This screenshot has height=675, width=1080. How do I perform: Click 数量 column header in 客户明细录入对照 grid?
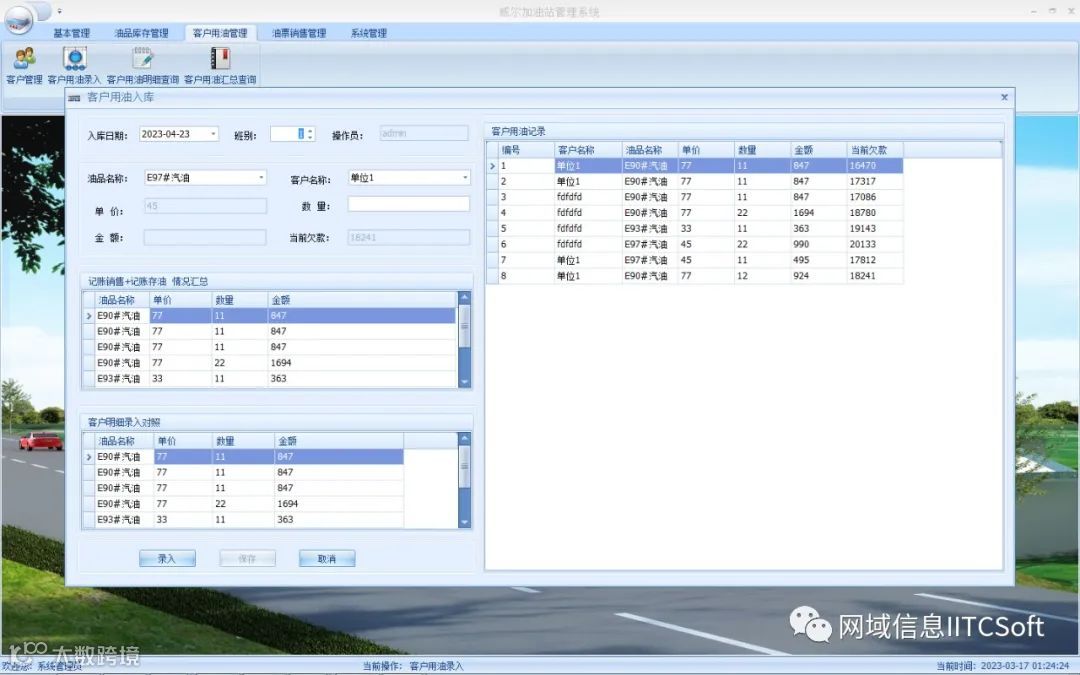pyautogui.click(x=243, y=441)
